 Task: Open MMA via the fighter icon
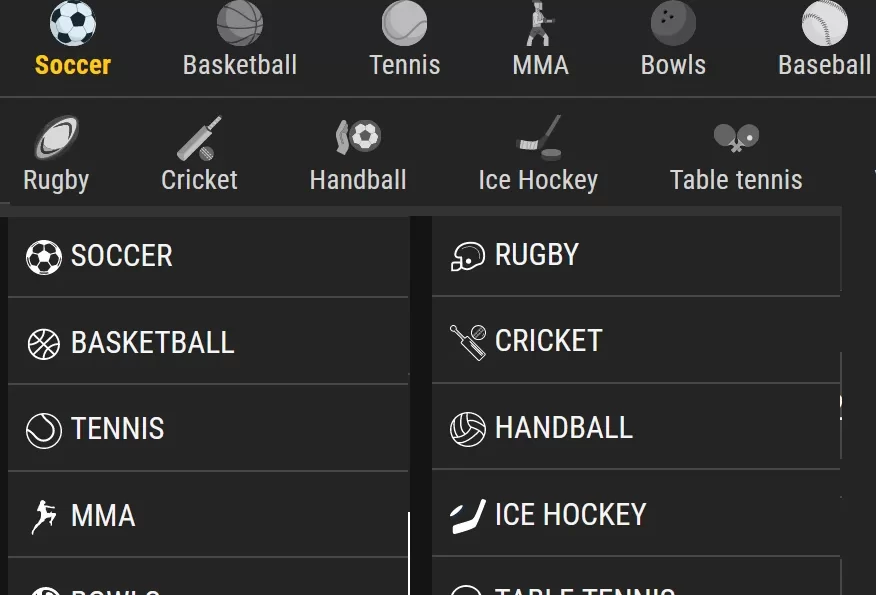540,23
